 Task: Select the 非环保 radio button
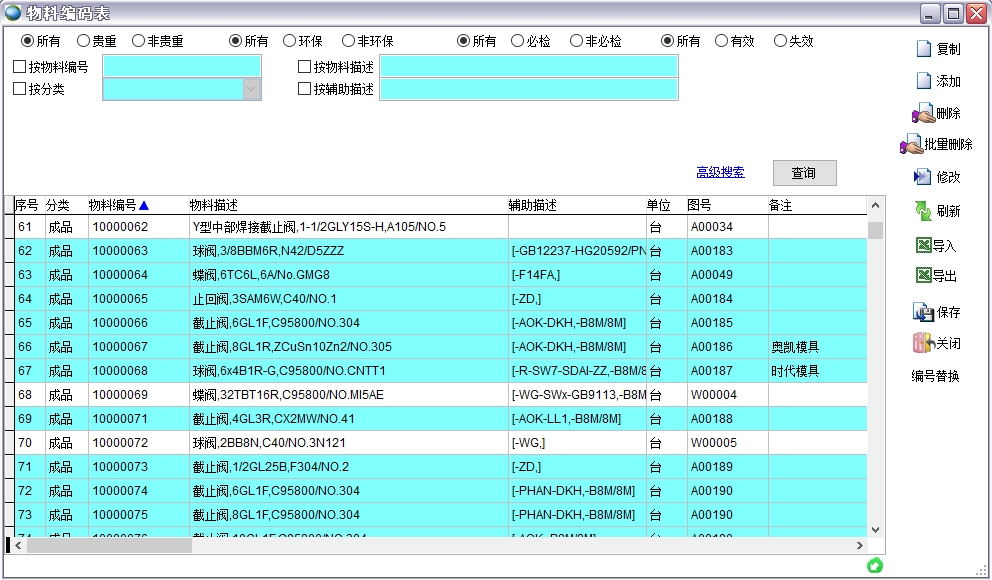click(x=348, y=41)
